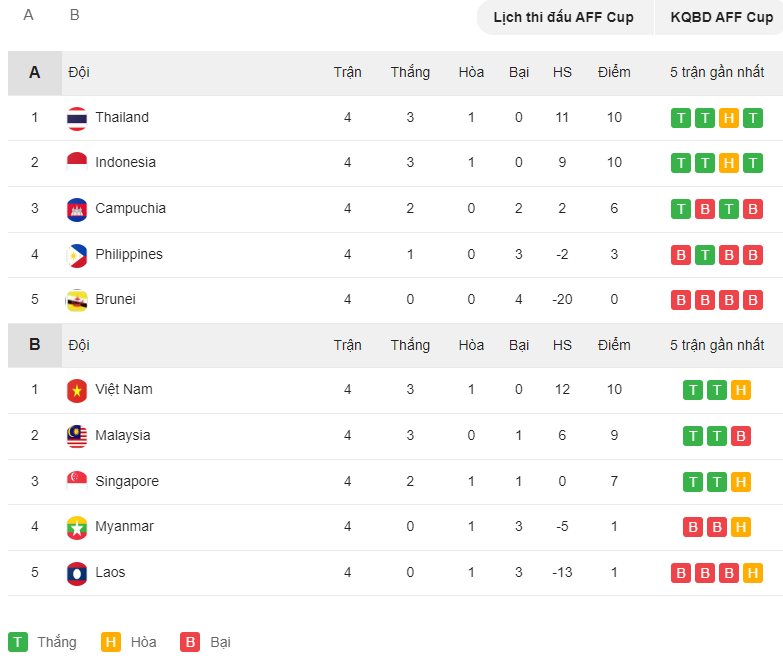Click the Singapore flag icon
783x663 pixels.
pyautogui.click(x=77, y=482)
